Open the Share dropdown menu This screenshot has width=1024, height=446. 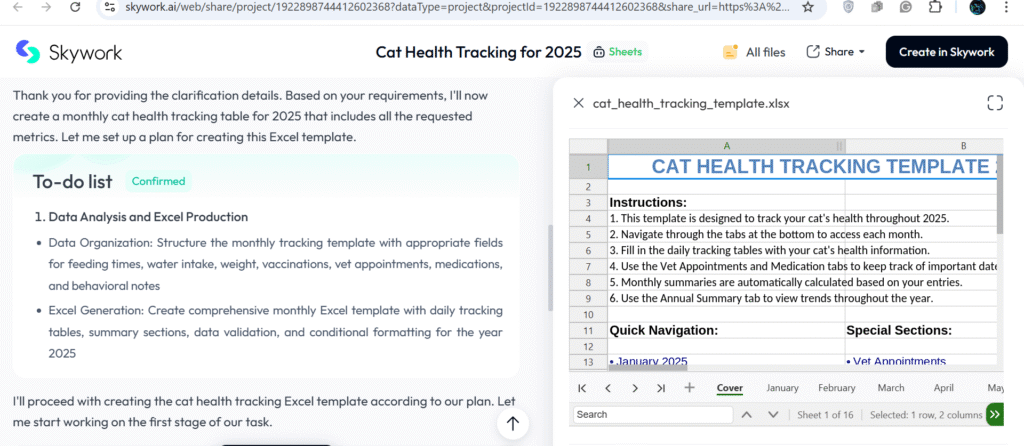[836, 52]
